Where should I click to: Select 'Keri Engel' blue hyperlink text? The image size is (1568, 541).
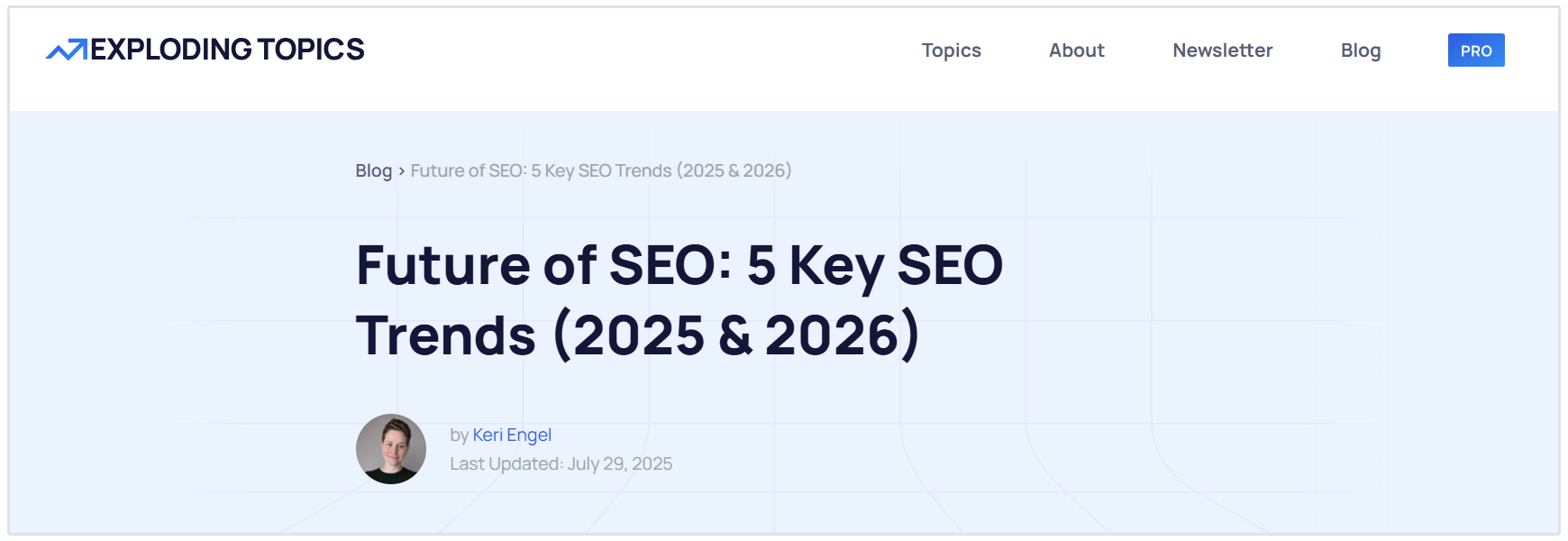[x=513, y=435]
